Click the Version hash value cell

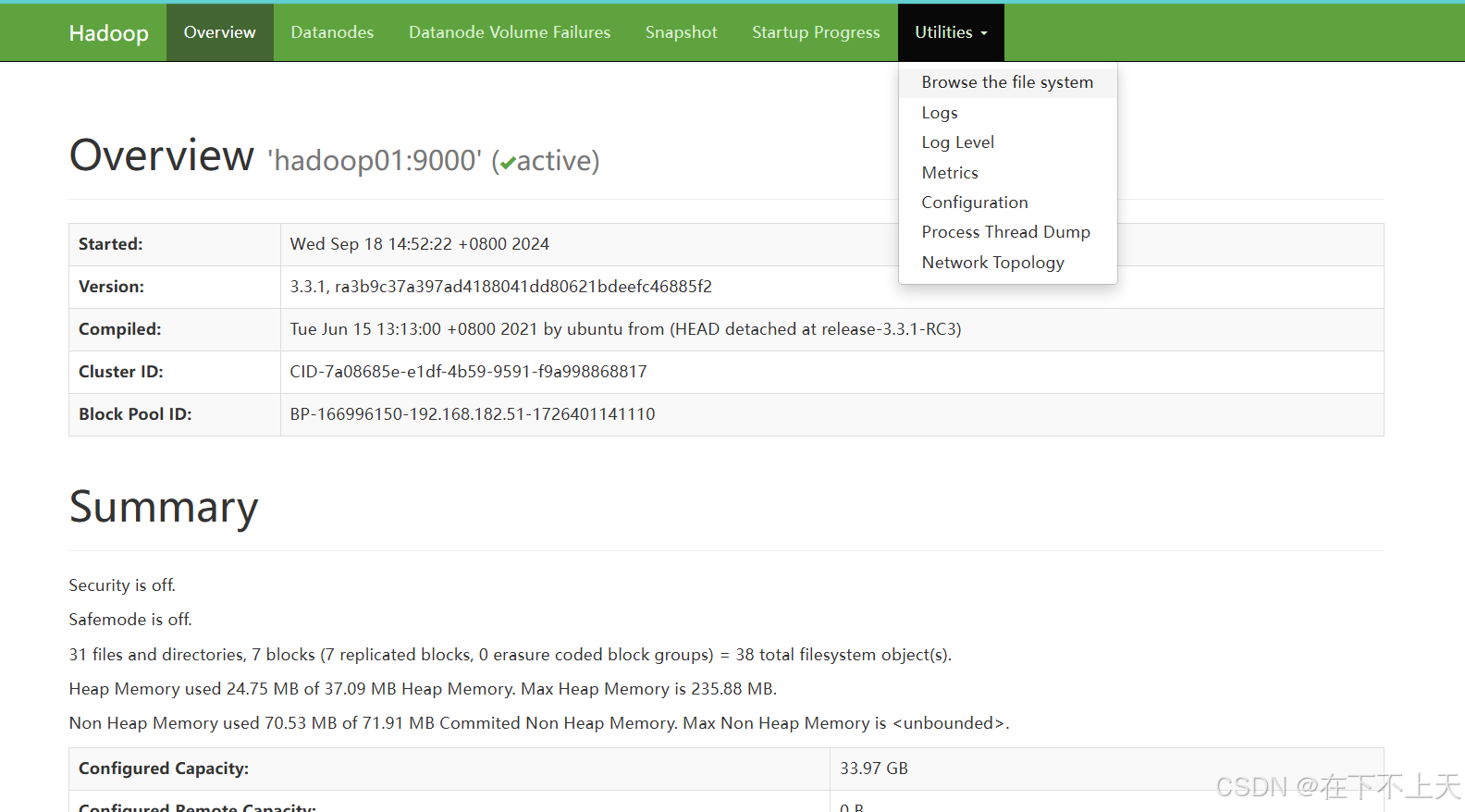coord(500,287)
